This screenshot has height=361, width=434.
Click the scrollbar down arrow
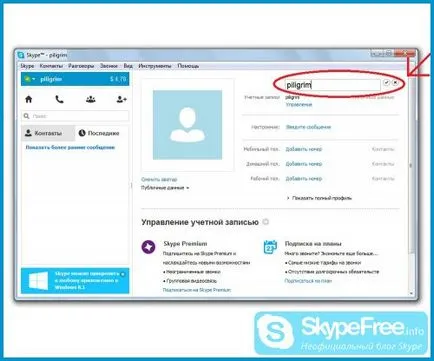[x=411, y=293]
